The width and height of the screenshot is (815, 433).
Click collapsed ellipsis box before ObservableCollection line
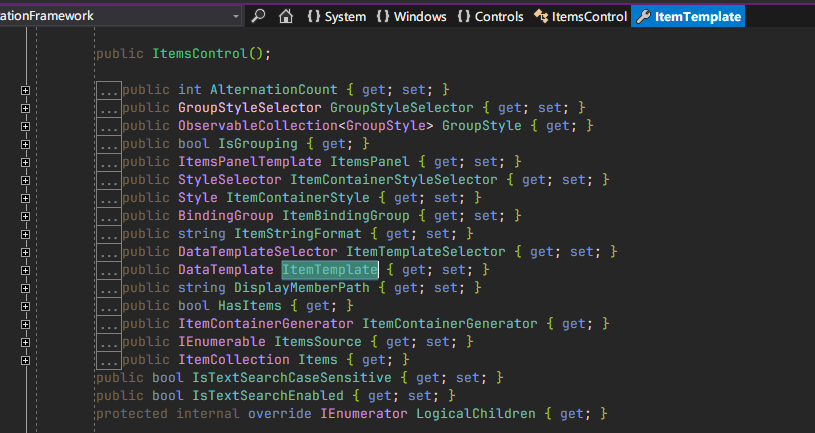(109, 126)
